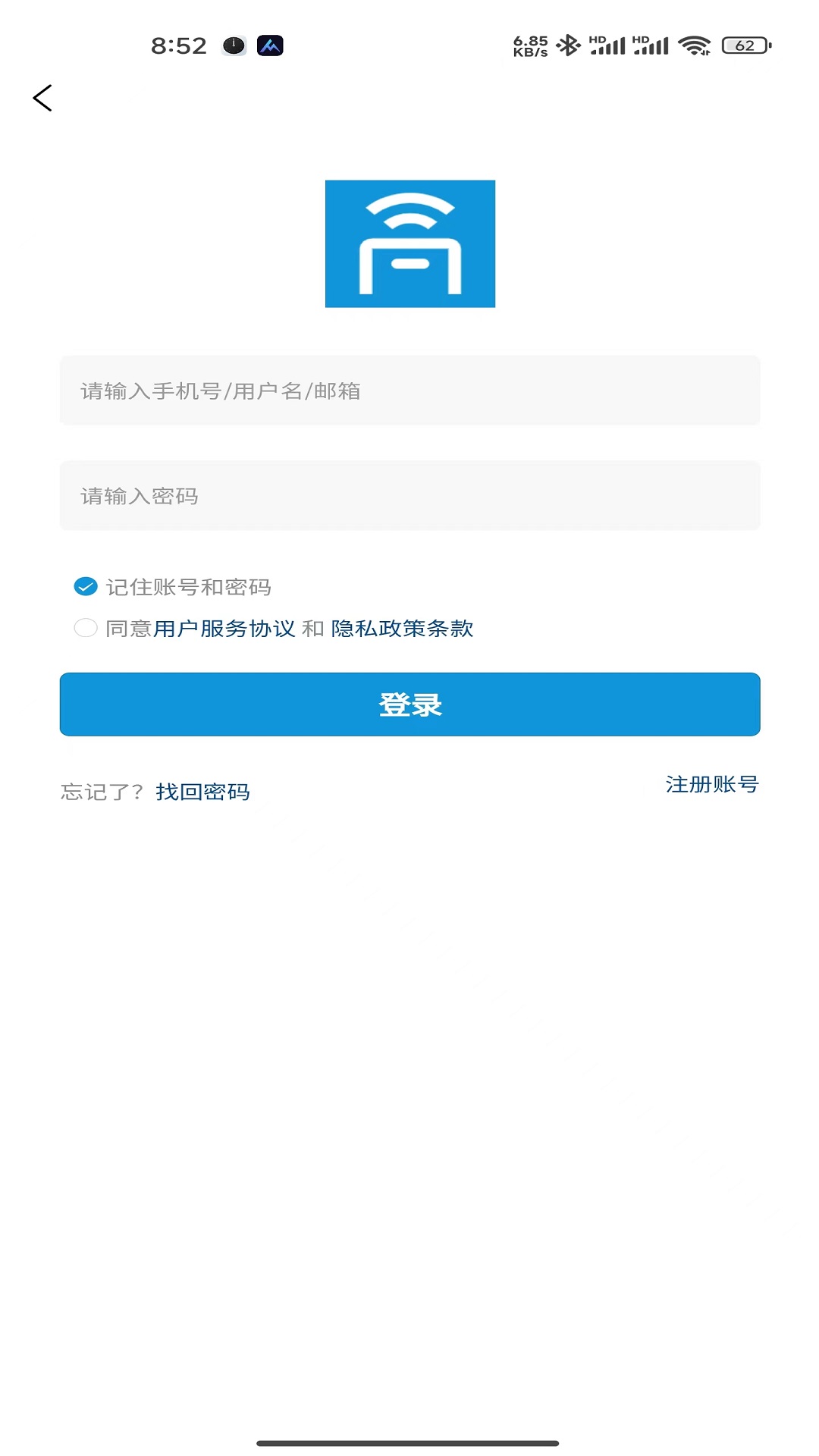This screenshot has width=819, height=1456.
Task: Open the 隐私政策条款 link
Action: [x=402, y=629]
